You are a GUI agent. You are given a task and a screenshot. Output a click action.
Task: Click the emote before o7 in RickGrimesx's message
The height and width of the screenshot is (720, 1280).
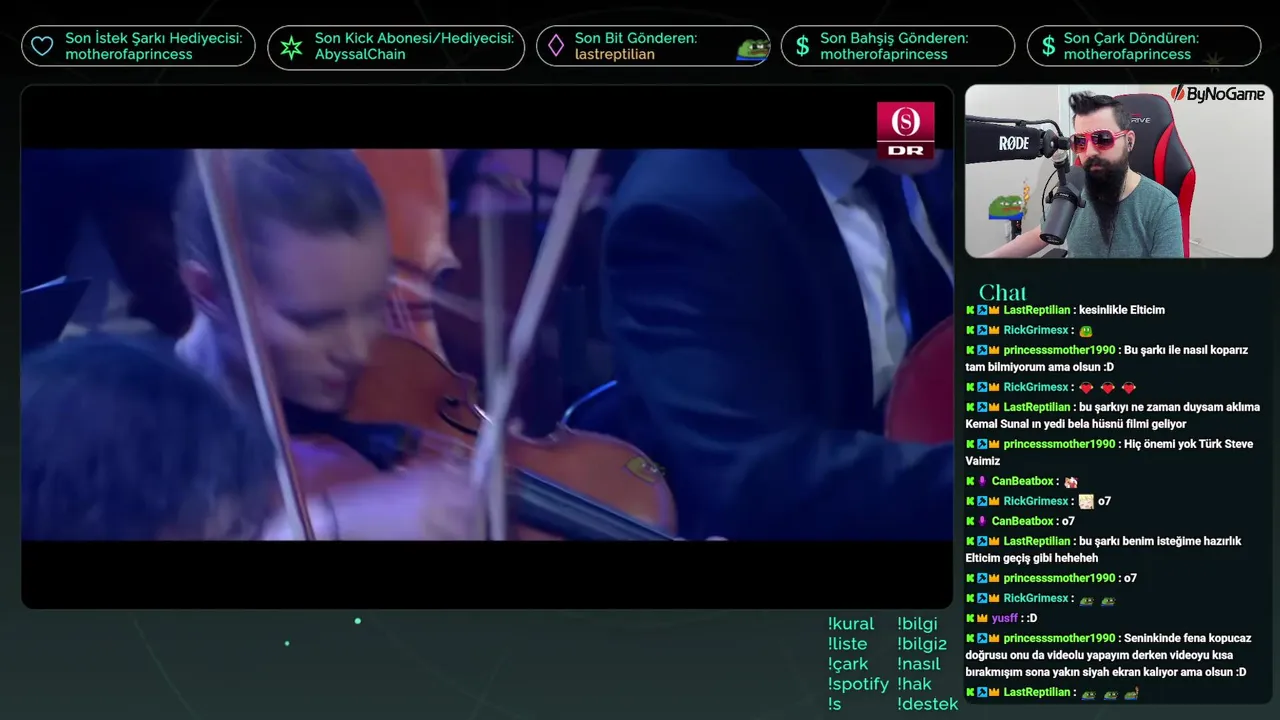coord(1086,502)
